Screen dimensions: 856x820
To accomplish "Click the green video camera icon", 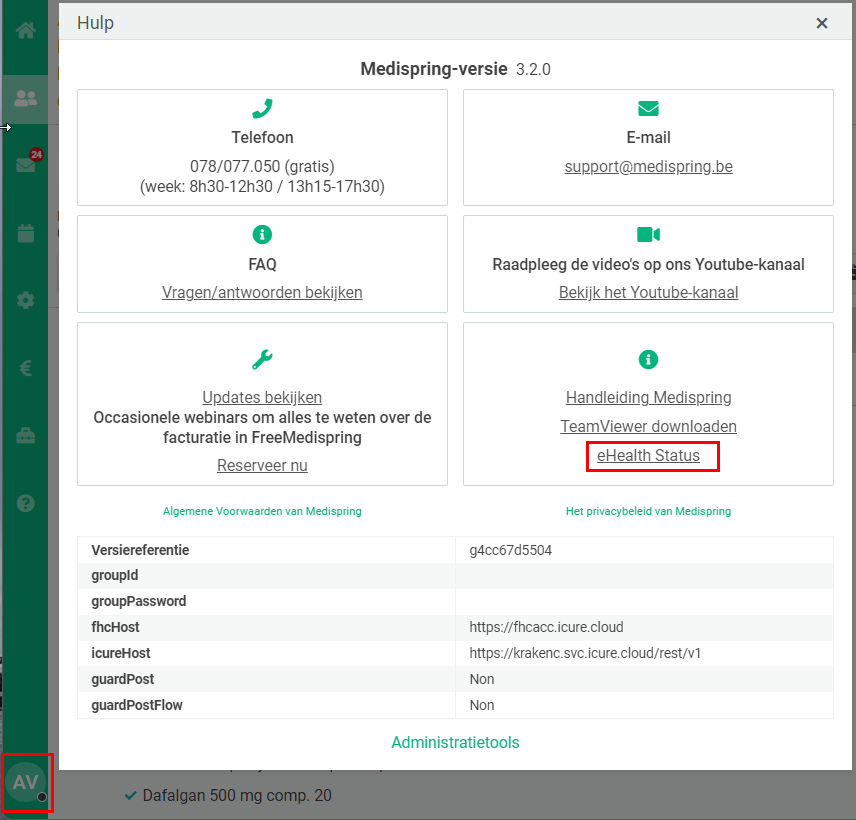I will coord(648,235).
